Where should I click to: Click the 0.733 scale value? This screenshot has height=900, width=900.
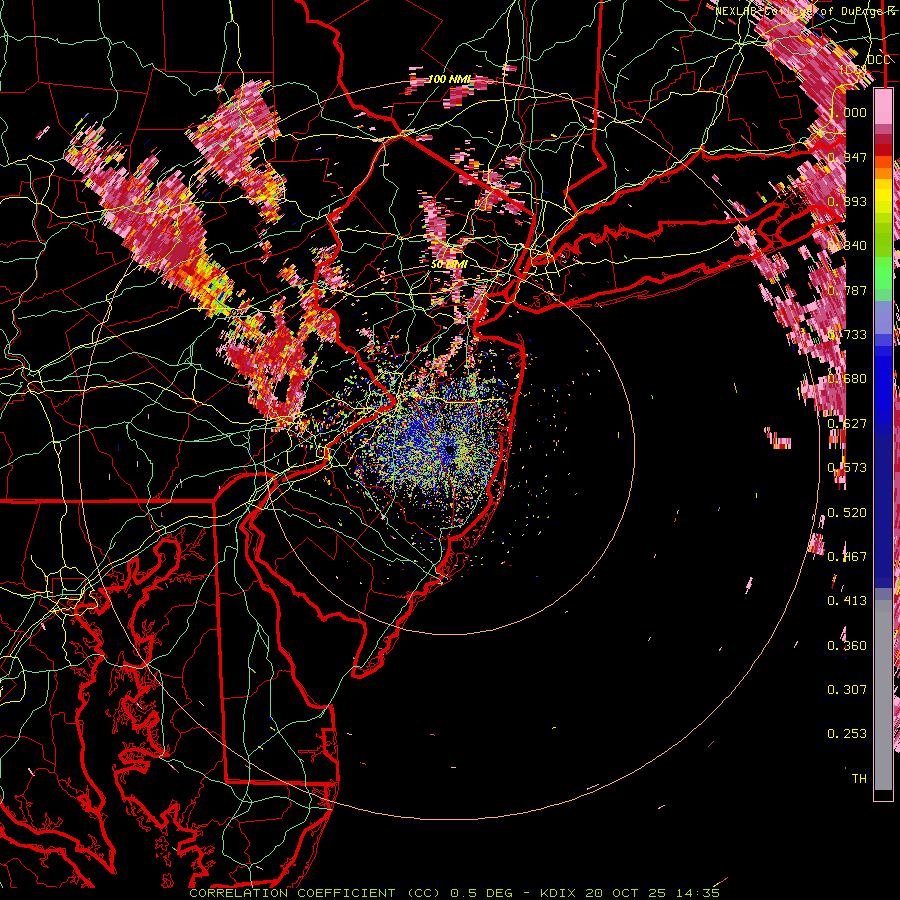[847, 334]
